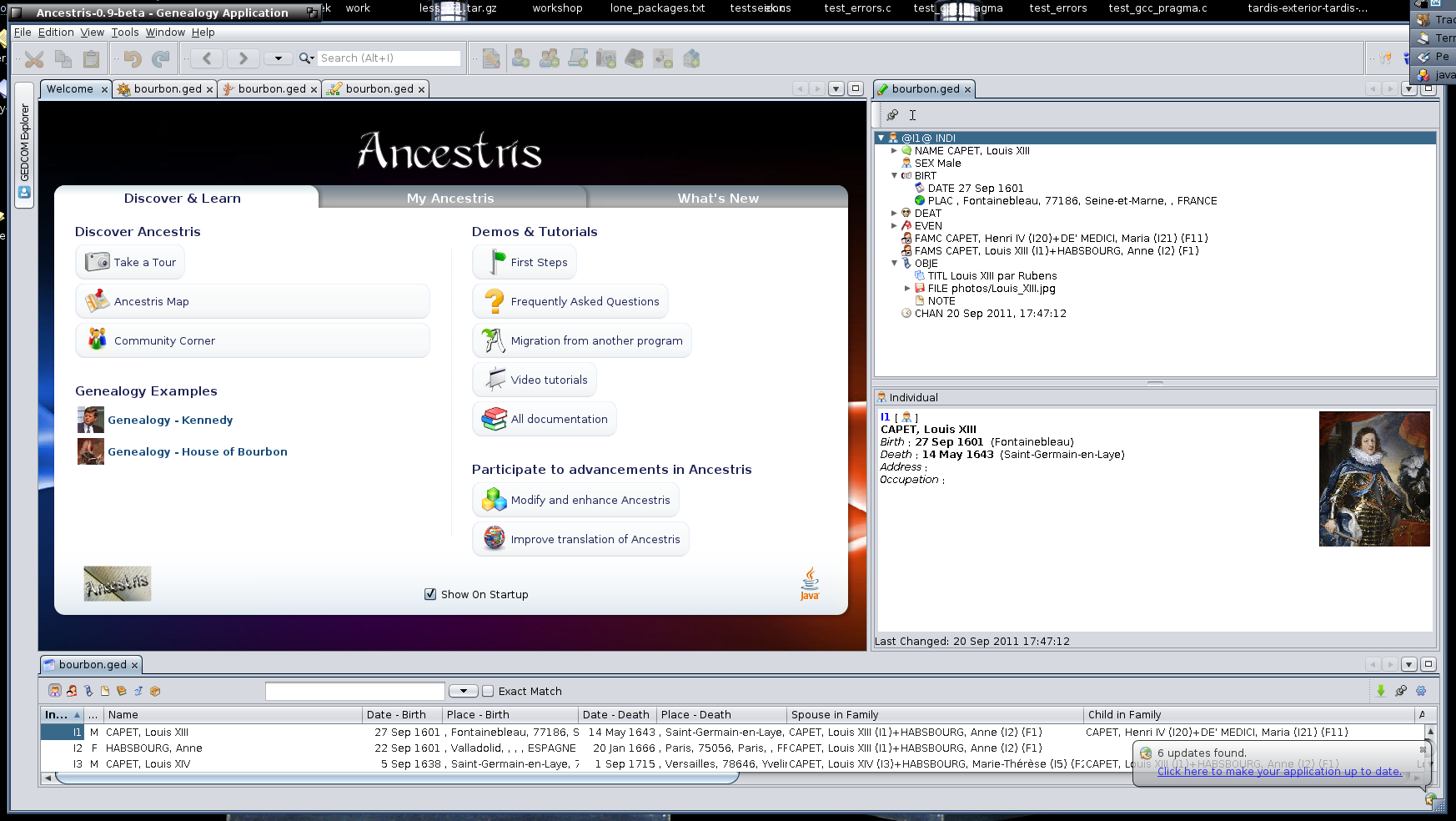The image size is (1456, 821).
Task: Go forward with the right navigation arrow
Action: (x=243, y=58)
